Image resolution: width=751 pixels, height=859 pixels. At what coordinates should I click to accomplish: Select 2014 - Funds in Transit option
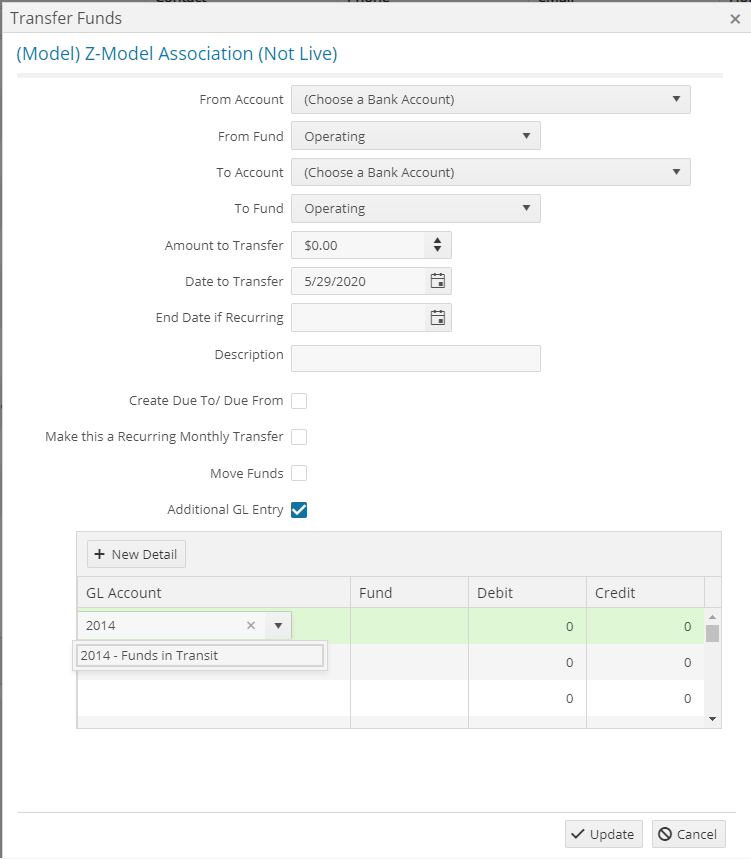[200, 656]
